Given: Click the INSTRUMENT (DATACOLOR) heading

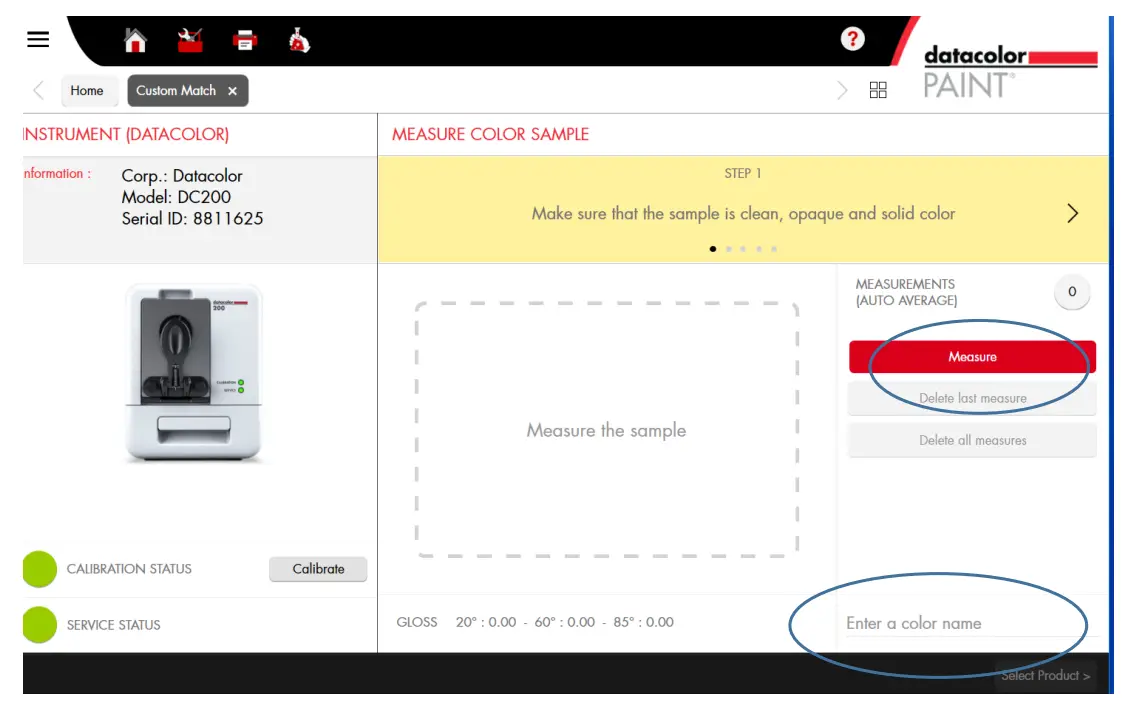Looking at the screenshot, I should 126,134.
